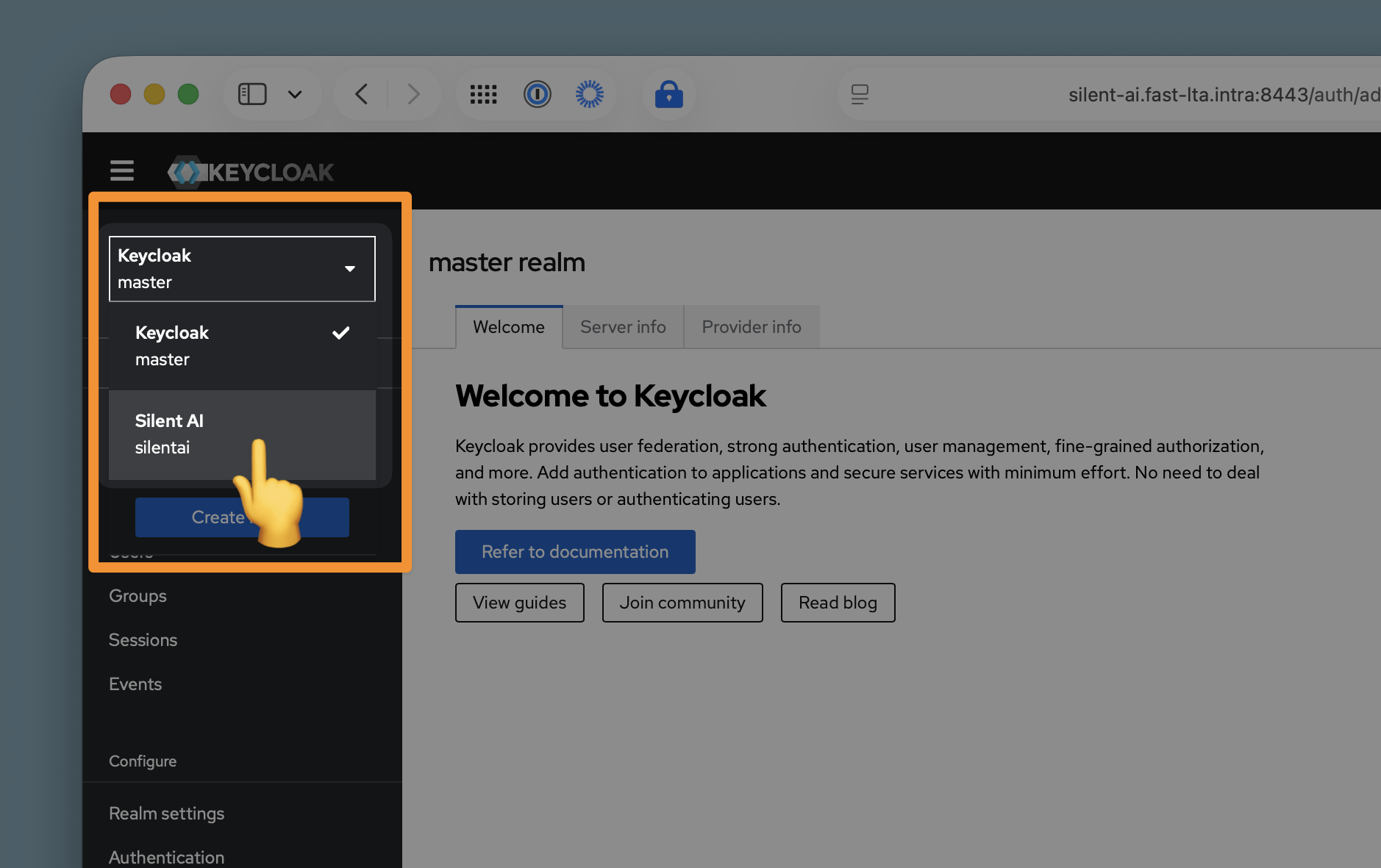Click the View guides button
Viewport: 1381px width, 868px height.
click(x=520, y=603)
